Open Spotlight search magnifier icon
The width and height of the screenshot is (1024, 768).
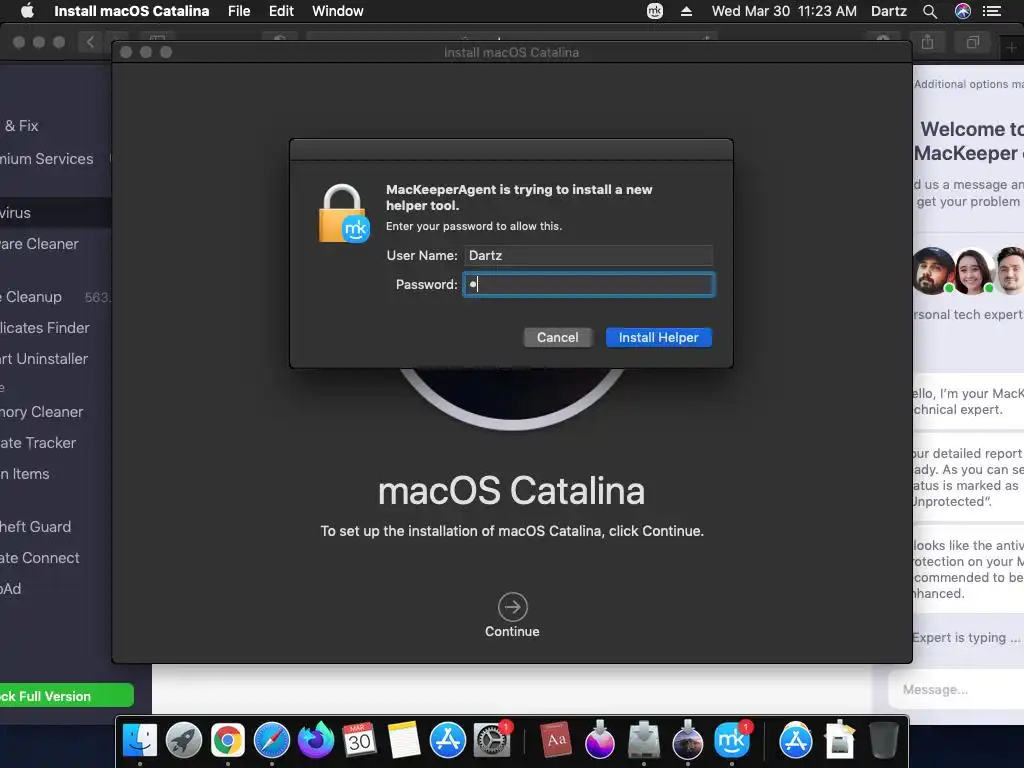pyautogui.click(x=930, y=11)
